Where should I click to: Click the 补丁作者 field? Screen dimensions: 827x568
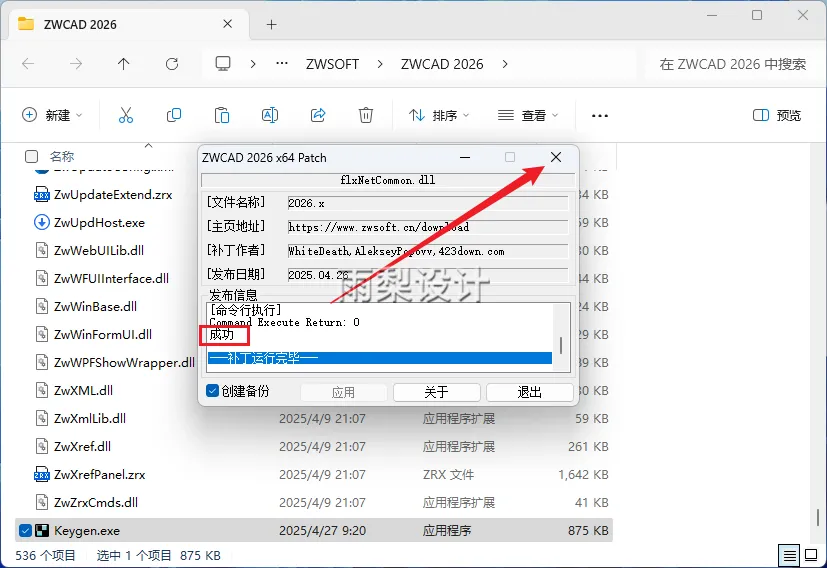428,251
